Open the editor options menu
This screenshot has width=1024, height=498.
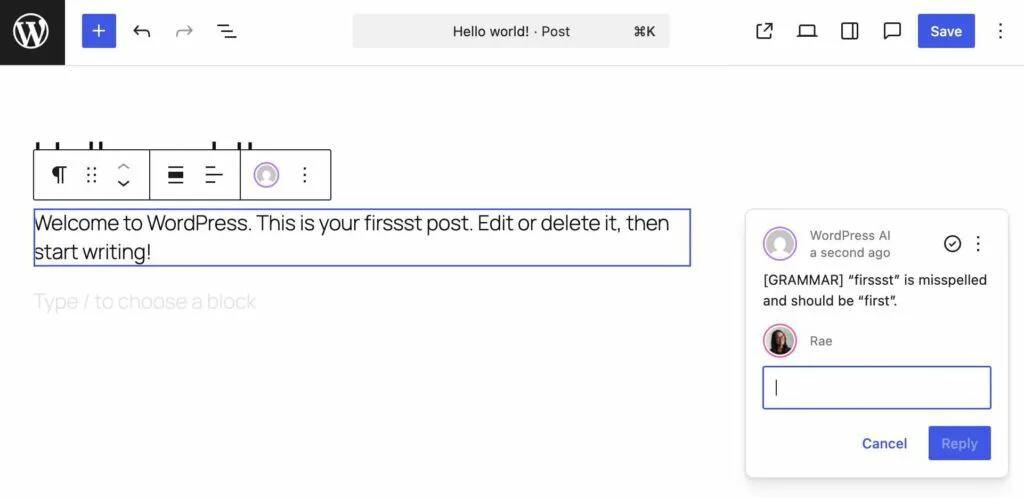pos(1000,31)
